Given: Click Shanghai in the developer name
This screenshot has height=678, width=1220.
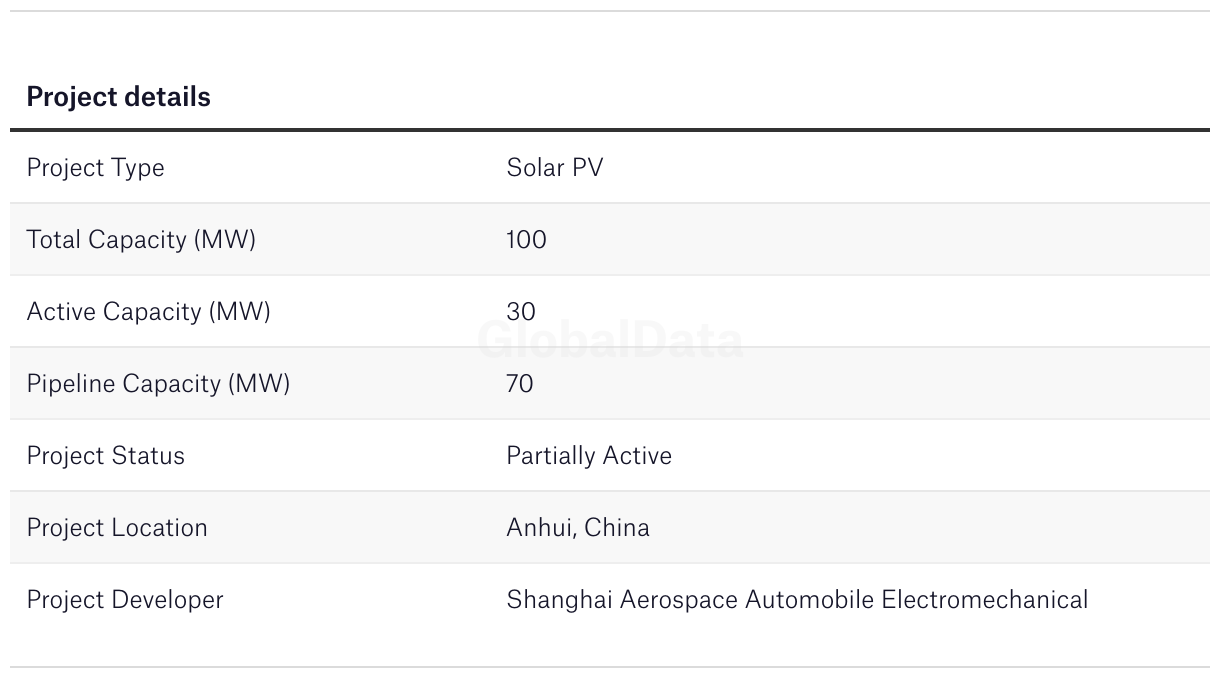Looking at the screenshot, I should click(x=559, y=600).
